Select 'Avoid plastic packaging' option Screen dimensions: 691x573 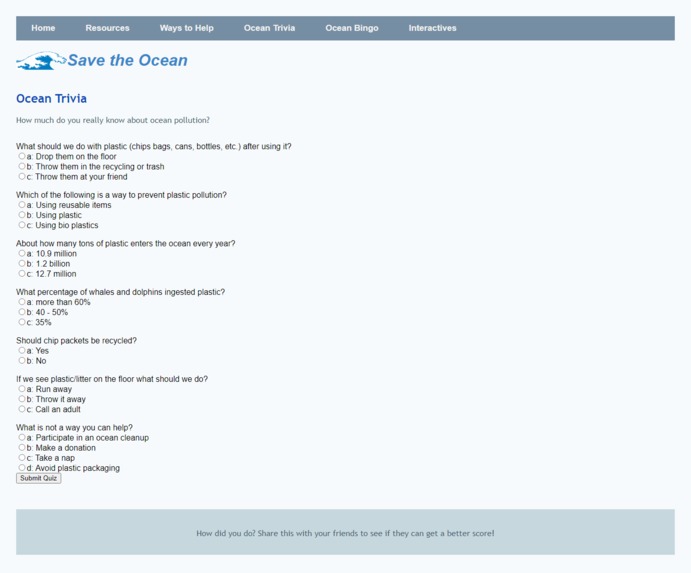(22, 467)
